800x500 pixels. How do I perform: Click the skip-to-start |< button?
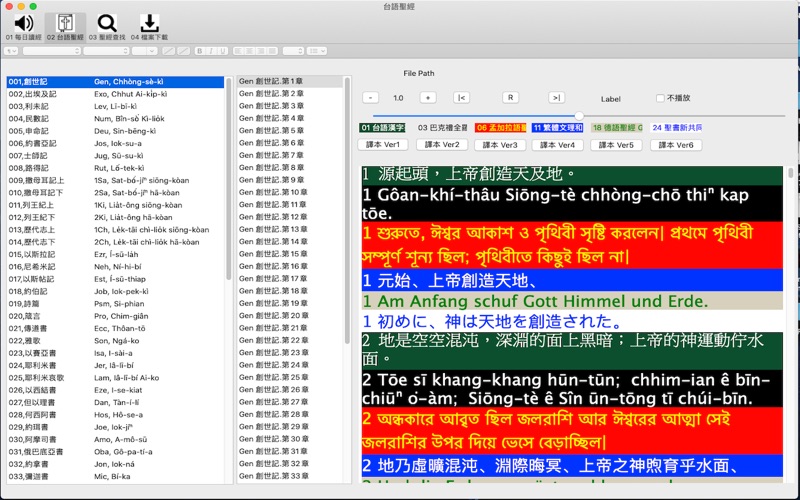coord(461,98)
